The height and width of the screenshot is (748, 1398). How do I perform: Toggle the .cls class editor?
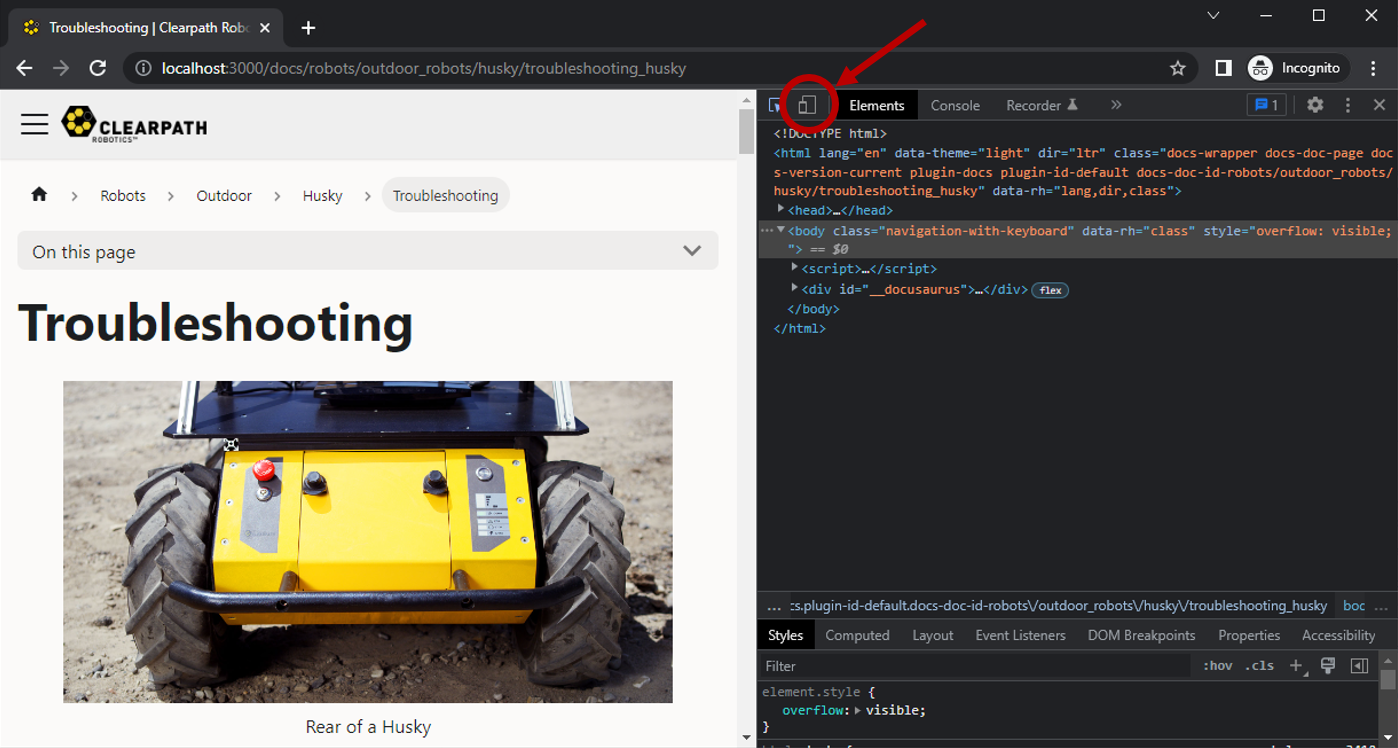[1259, 666]
